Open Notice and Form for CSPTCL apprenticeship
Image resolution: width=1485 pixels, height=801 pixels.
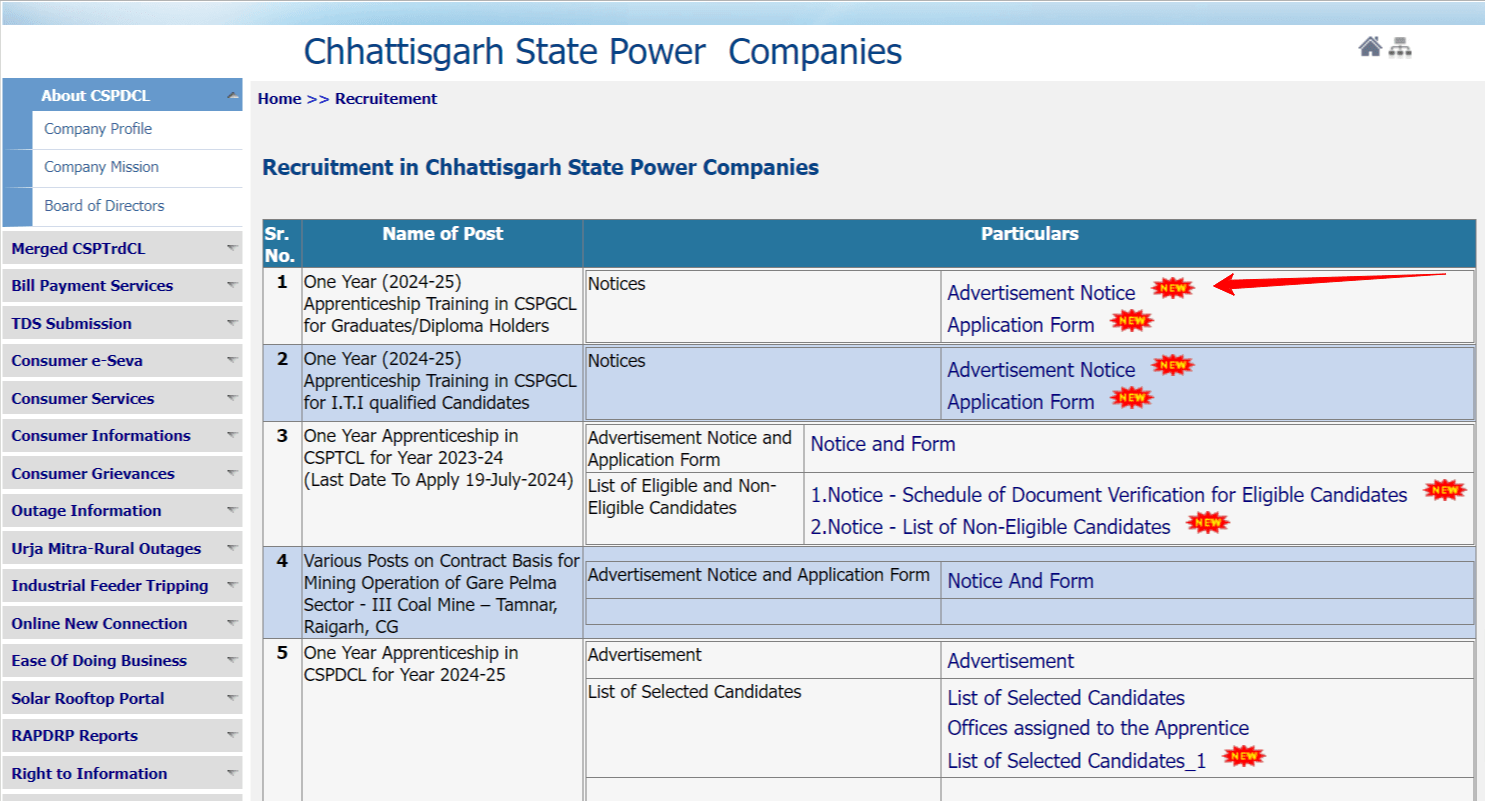point(882,444)
